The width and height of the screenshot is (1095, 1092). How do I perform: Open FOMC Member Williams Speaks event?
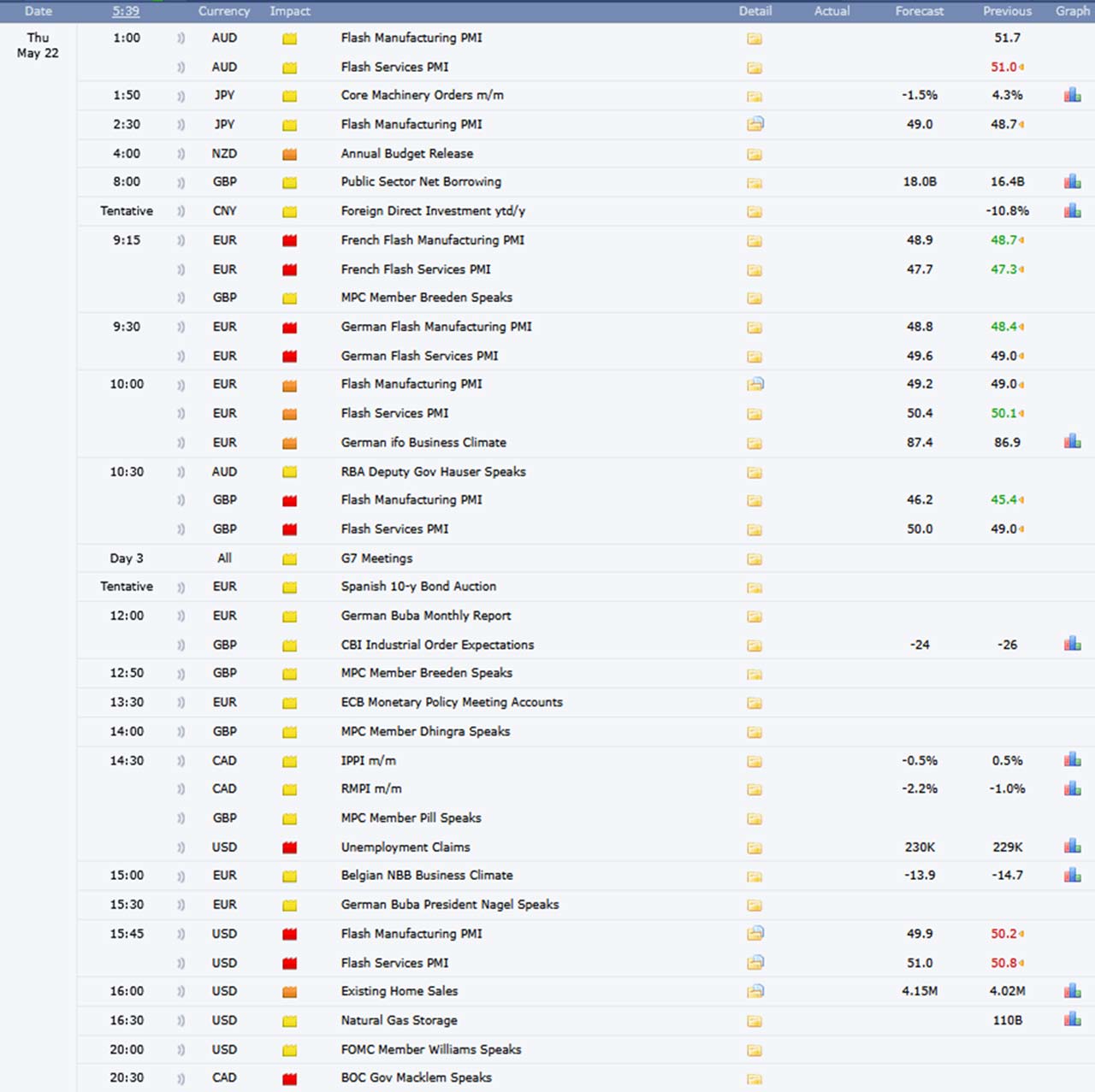430,1049
